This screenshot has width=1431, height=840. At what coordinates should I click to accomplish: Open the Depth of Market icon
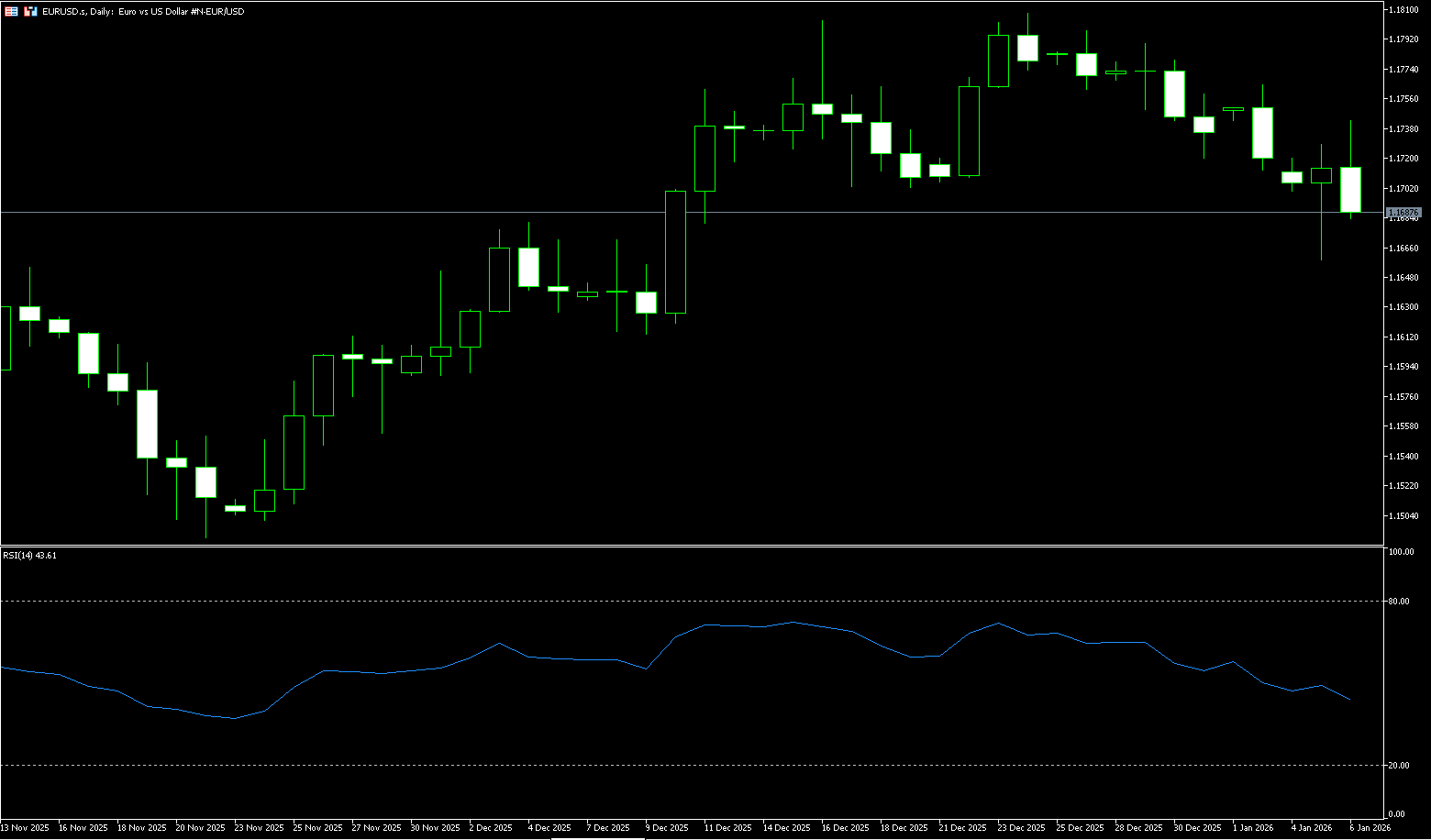click(x=30, y=12)
